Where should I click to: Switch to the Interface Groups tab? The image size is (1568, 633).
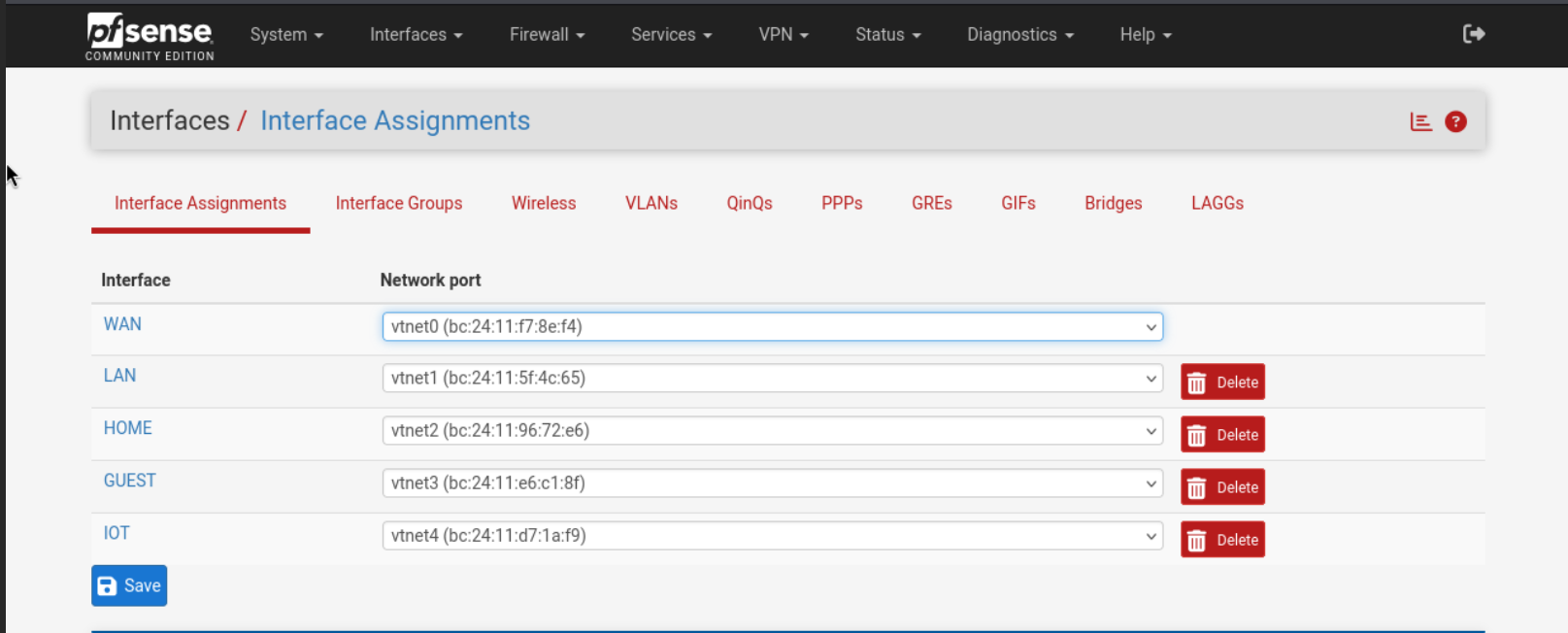pos(399,204)
